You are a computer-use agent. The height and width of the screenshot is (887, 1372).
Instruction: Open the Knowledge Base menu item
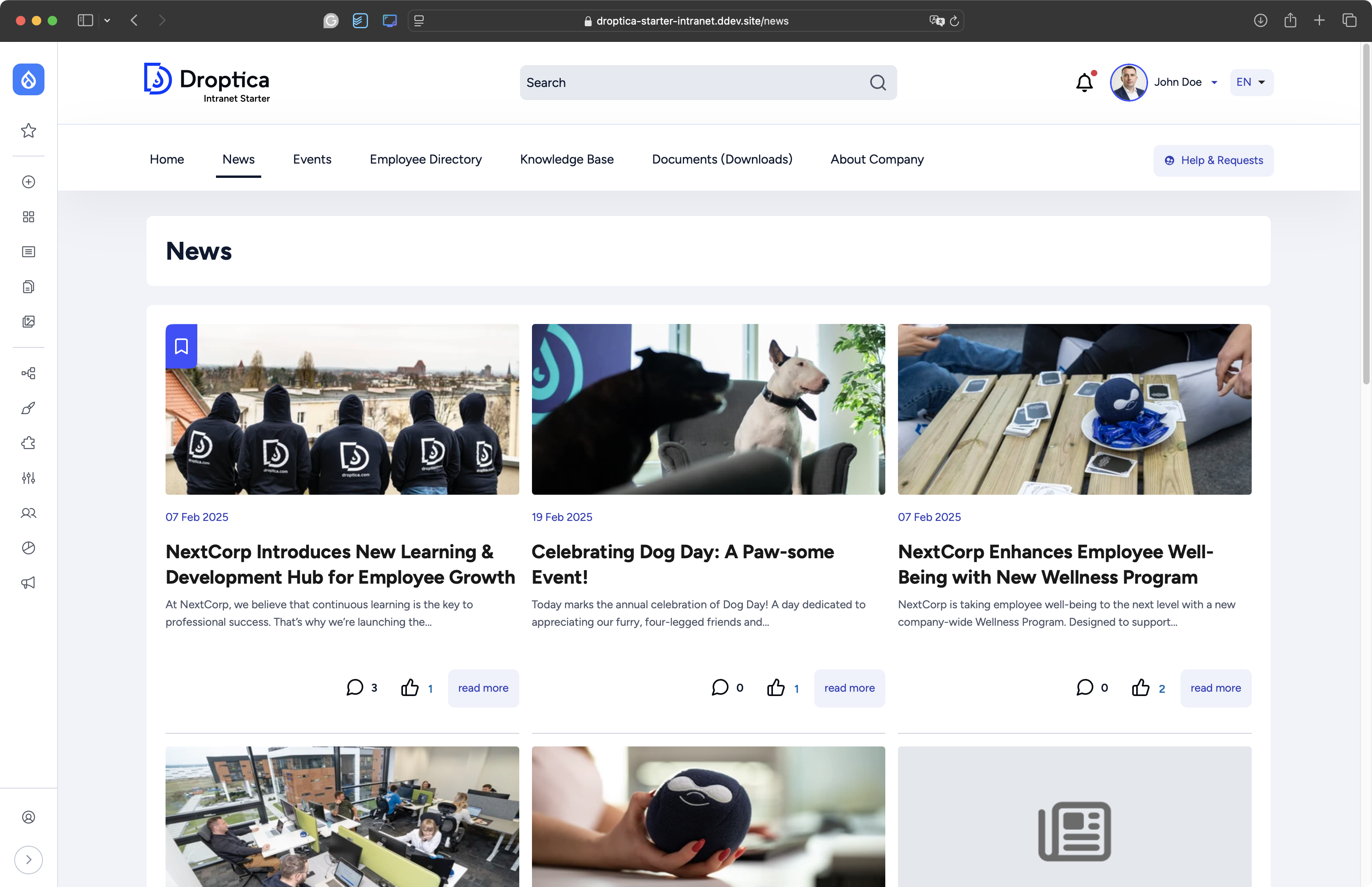click(567, 160)
